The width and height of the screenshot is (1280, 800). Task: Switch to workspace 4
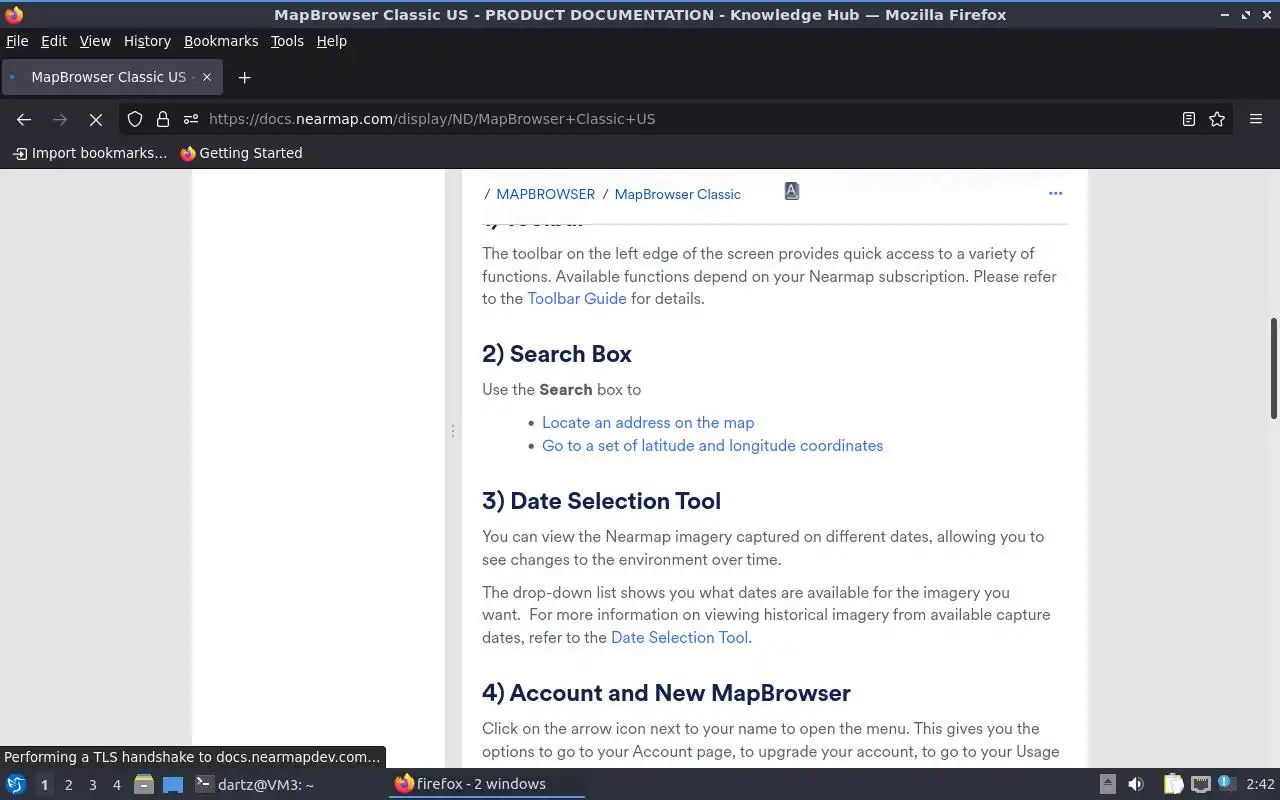(x=116, y=785)
